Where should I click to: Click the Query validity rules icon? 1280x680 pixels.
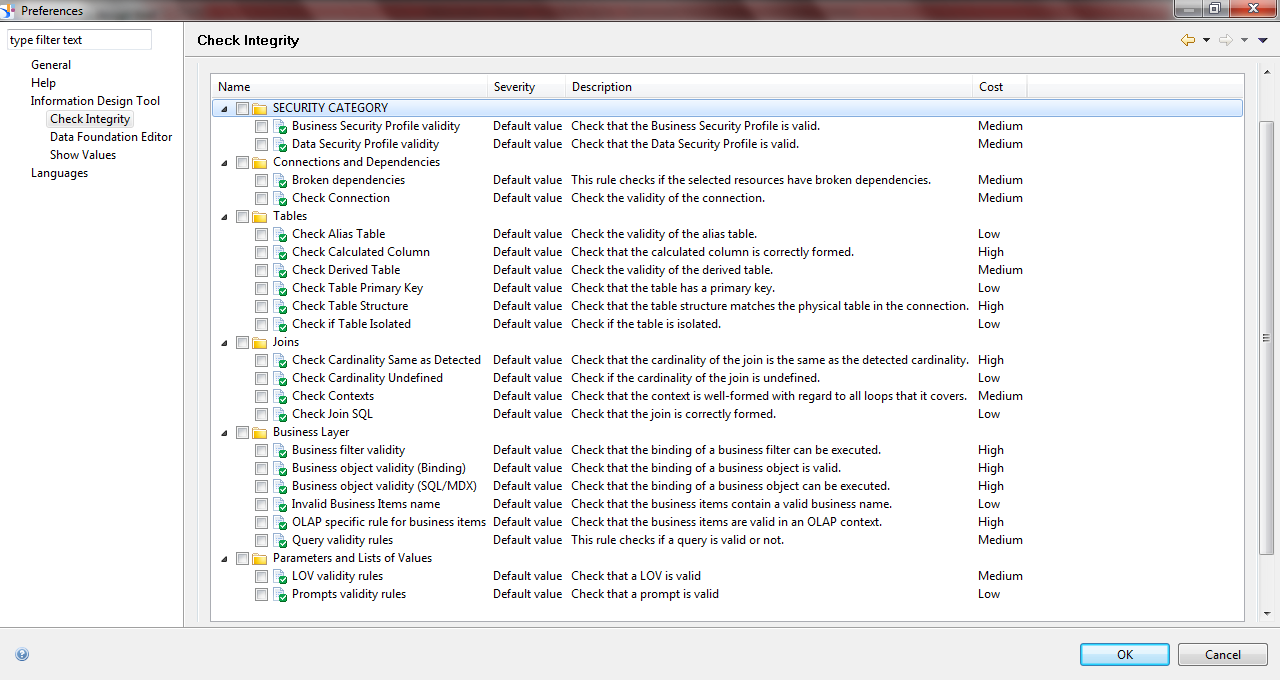[x=280, y=540]
